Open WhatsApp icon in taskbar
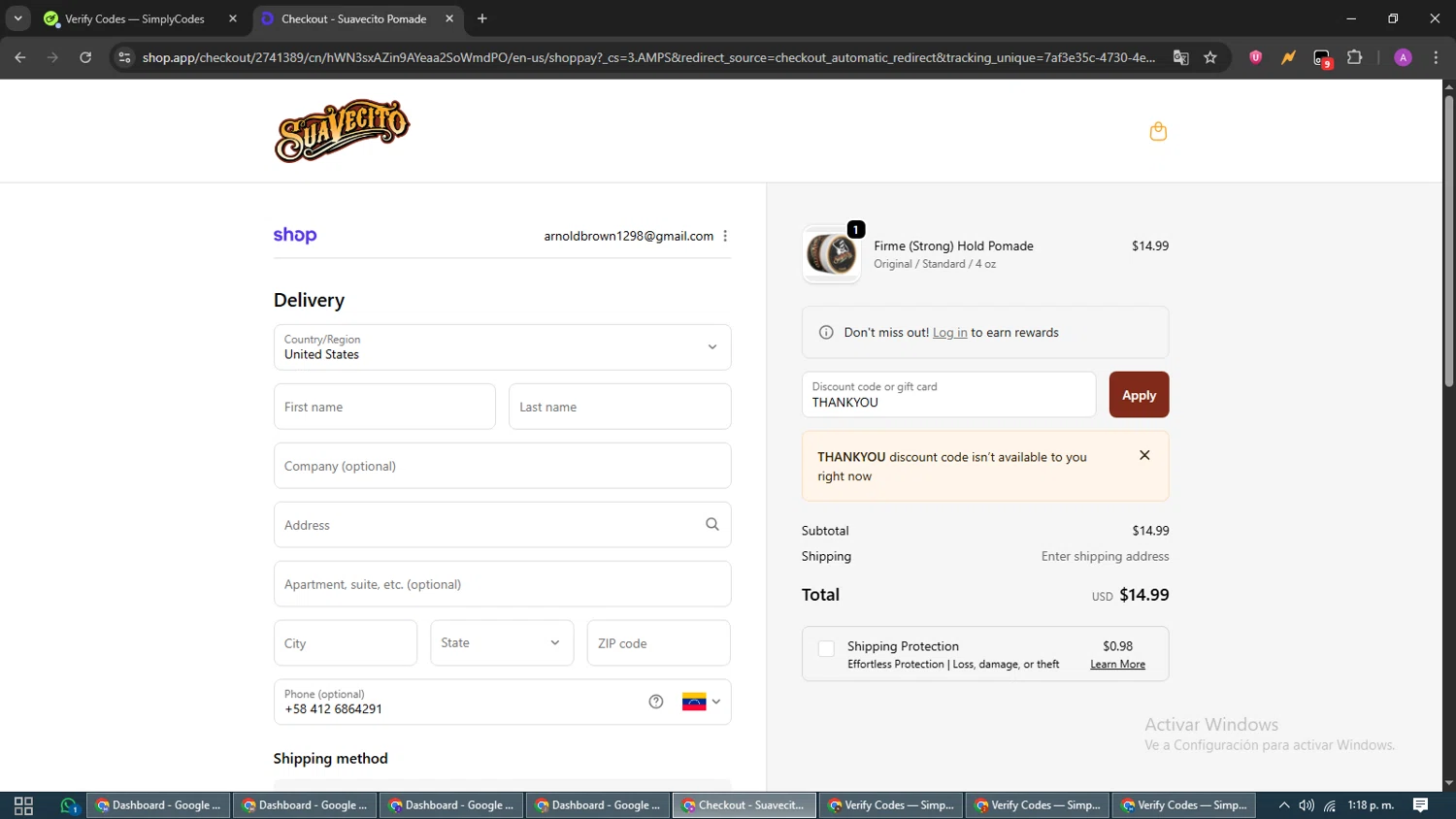 coord(68,805)
